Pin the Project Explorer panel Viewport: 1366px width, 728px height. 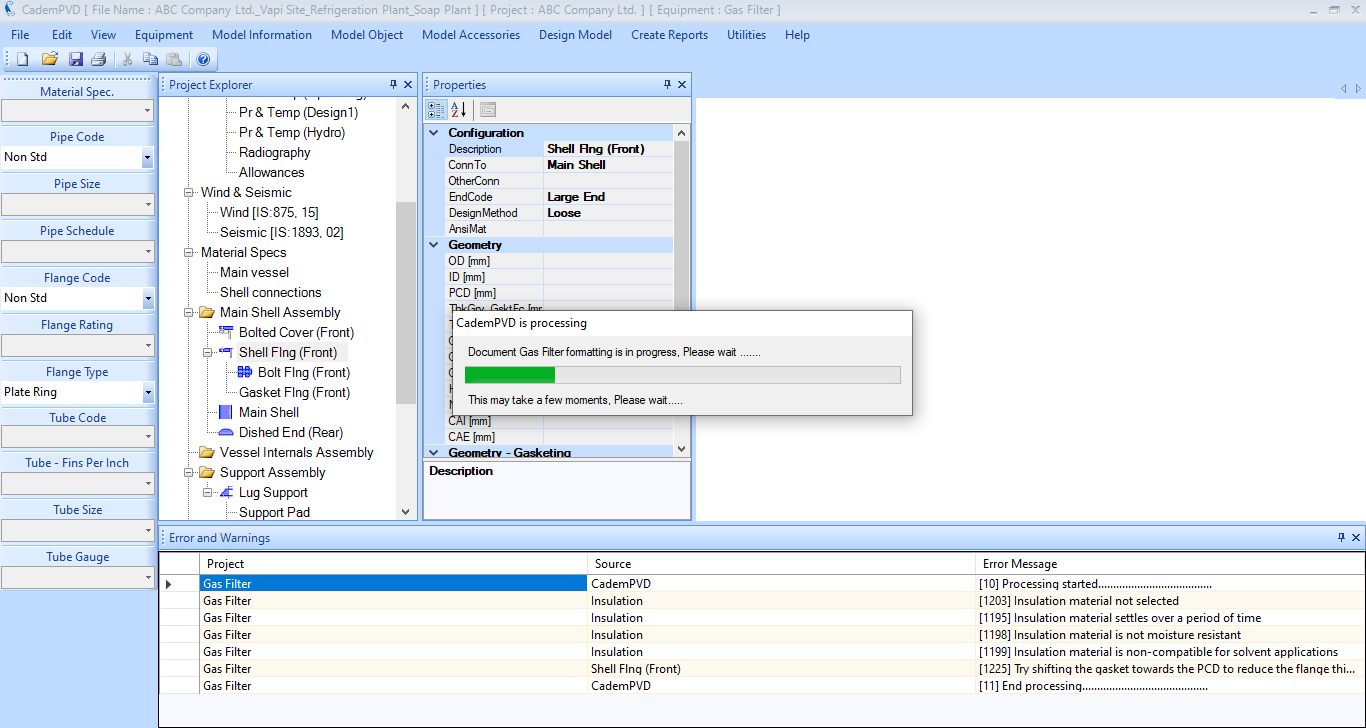tap(393, 85)
